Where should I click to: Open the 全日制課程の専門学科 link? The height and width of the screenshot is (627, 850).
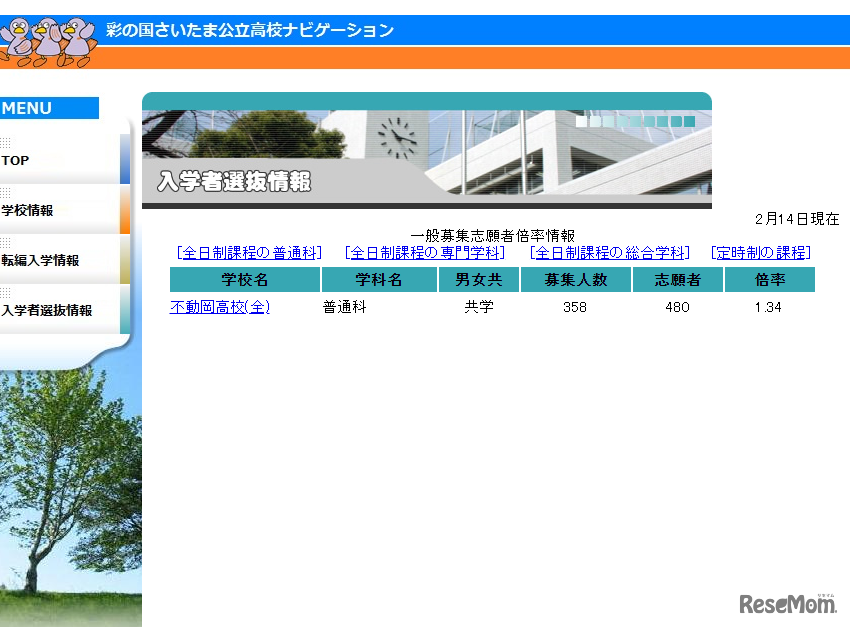(x=422, y=253)
